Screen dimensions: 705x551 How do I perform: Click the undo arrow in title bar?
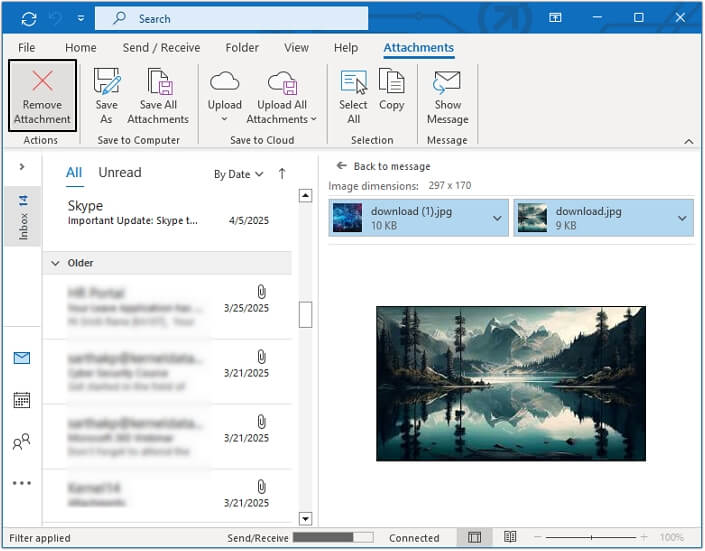pos(56,19)
